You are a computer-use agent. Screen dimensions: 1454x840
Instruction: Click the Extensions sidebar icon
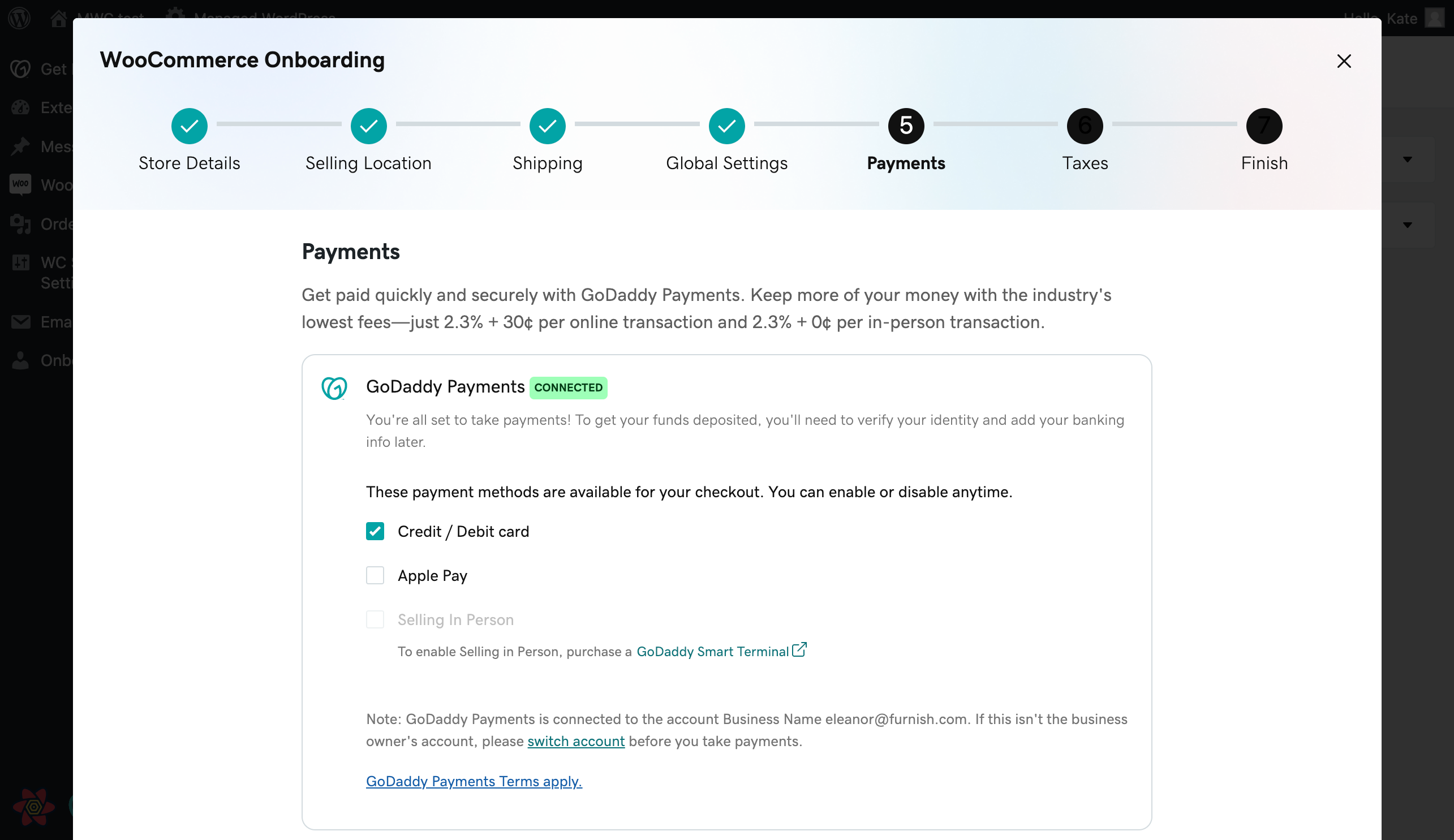[x=20, y=108]
